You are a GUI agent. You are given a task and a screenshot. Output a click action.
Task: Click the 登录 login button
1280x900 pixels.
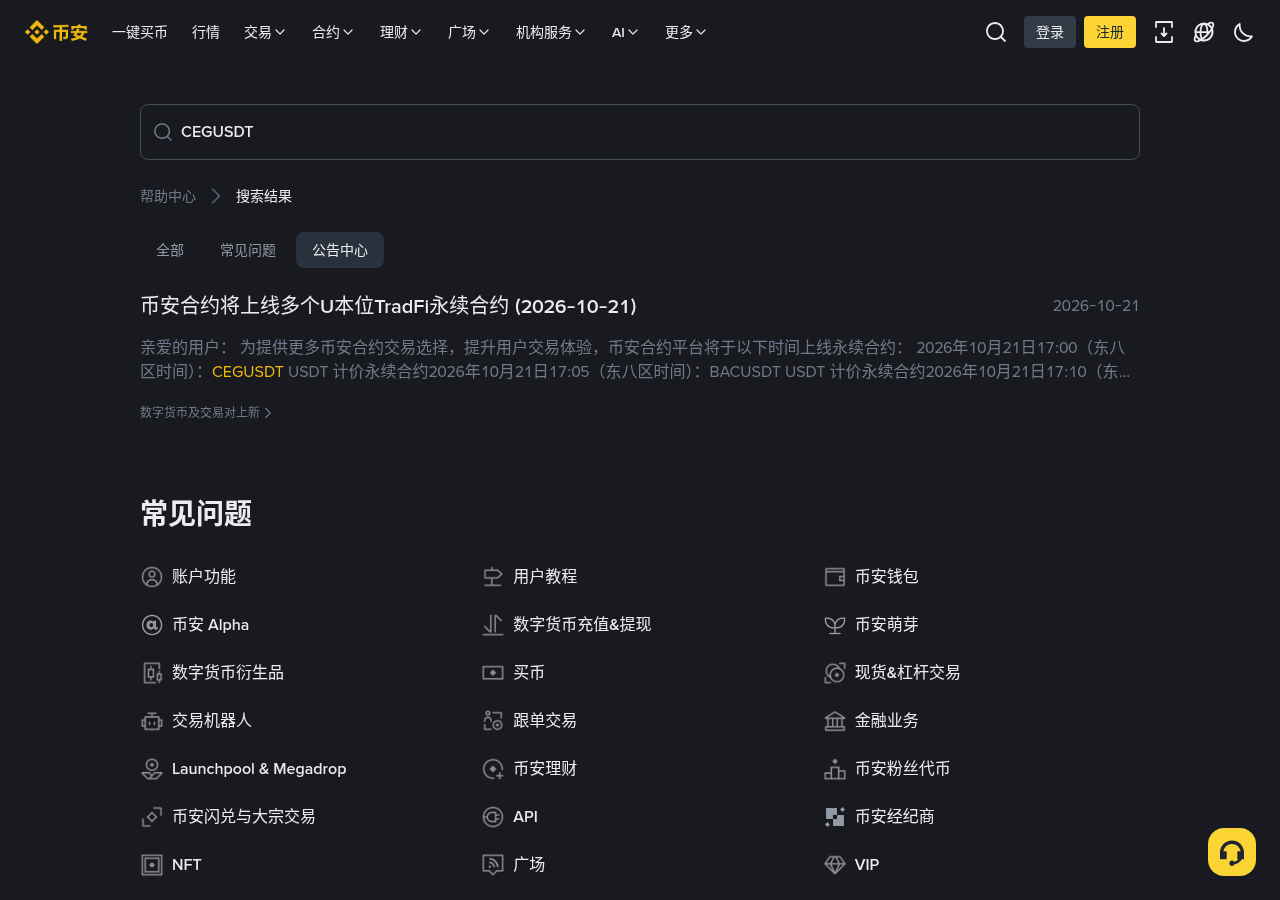1050,32
